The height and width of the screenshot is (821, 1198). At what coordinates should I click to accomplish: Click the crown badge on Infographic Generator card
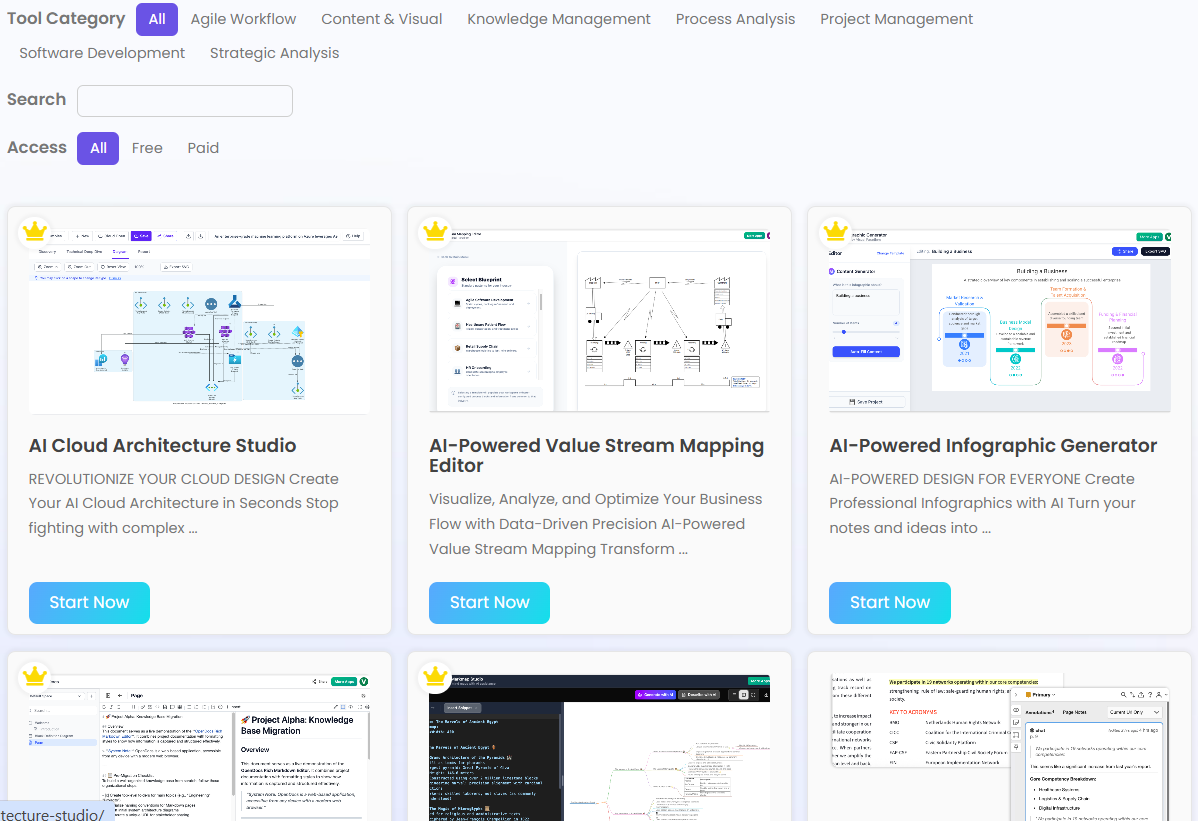click(835, 232)
